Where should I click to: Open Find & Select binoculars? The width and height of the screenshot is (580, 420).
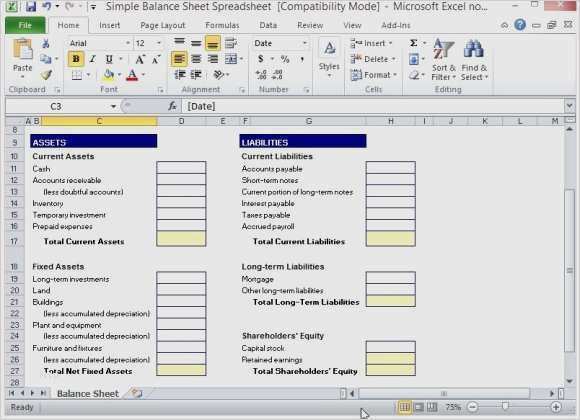pos(474,59)
